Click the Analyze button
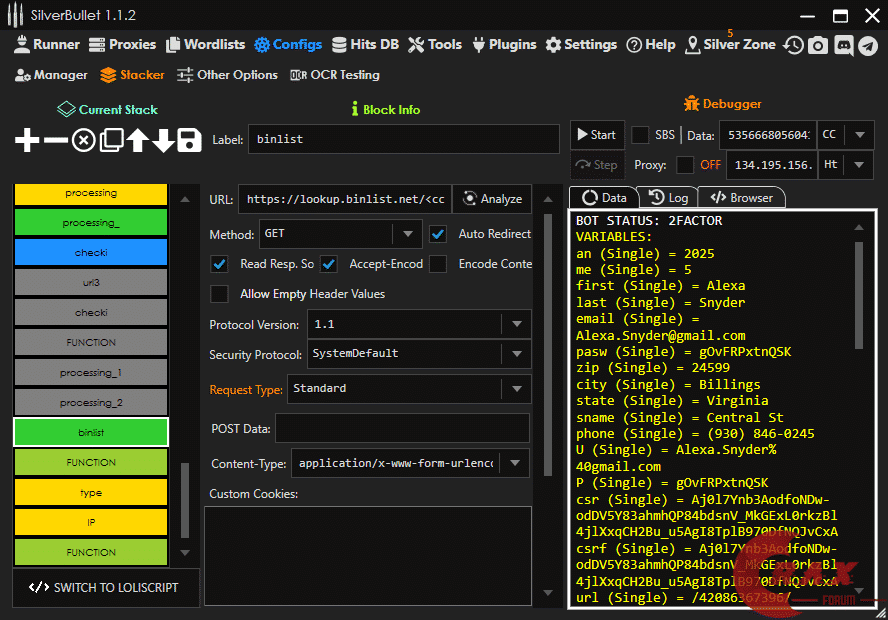 pos(492,199)
